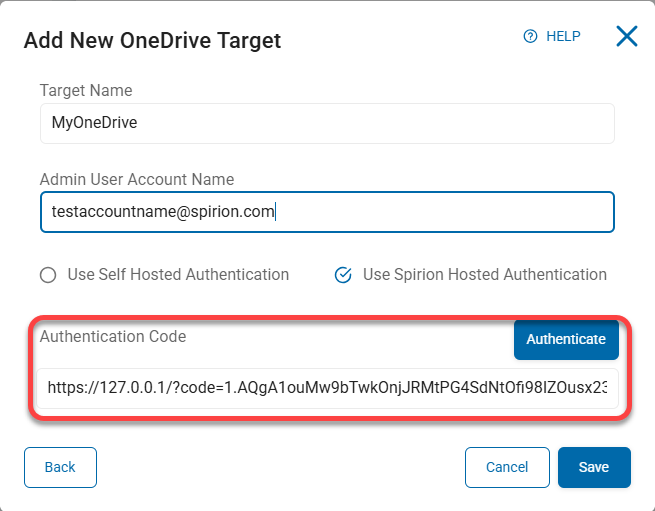Open the HELP link
This screenshot has height=511, width=655.
click(x=562, y=36)
